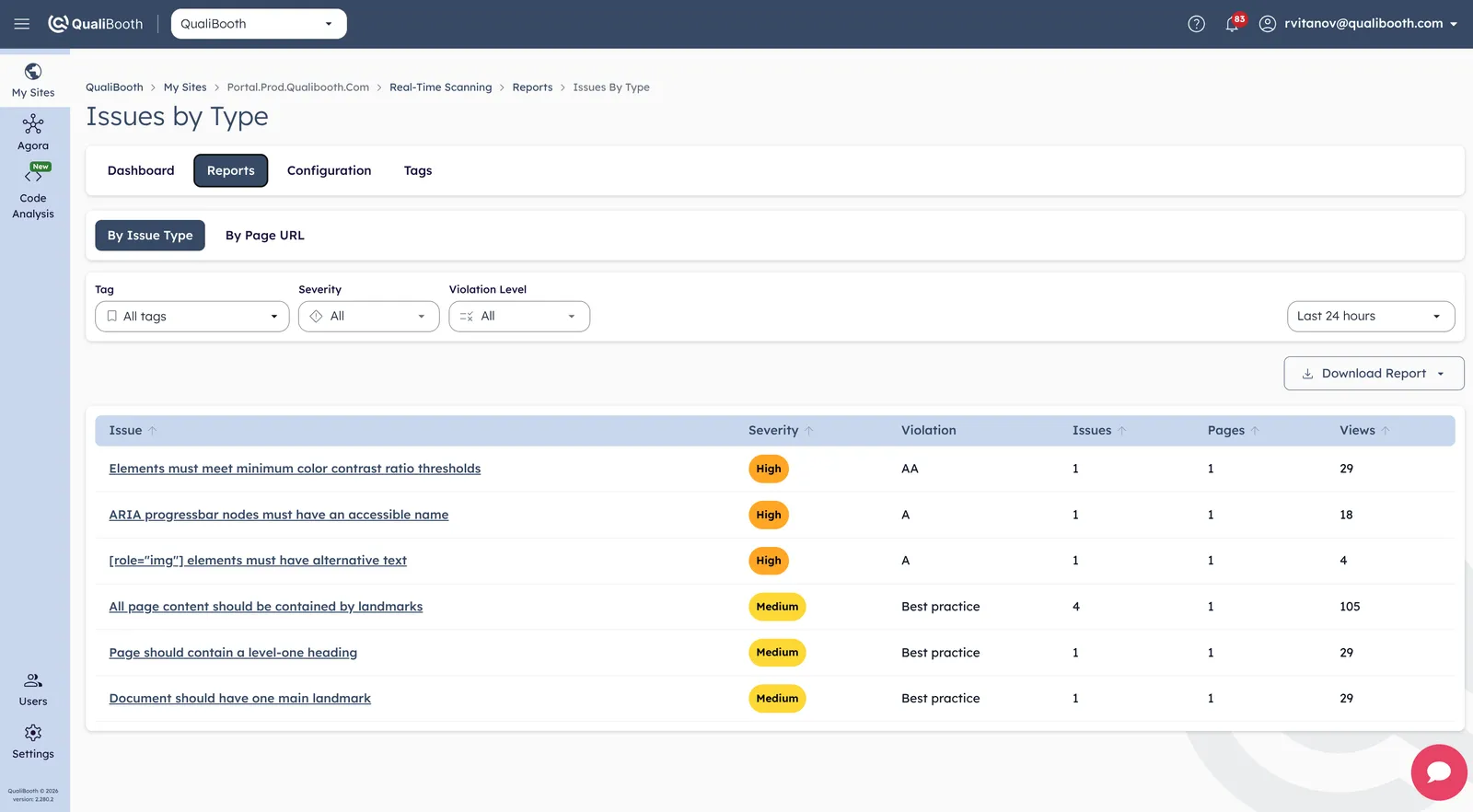
Task: Open the level-one heading issue
Action: coord(233,653)
